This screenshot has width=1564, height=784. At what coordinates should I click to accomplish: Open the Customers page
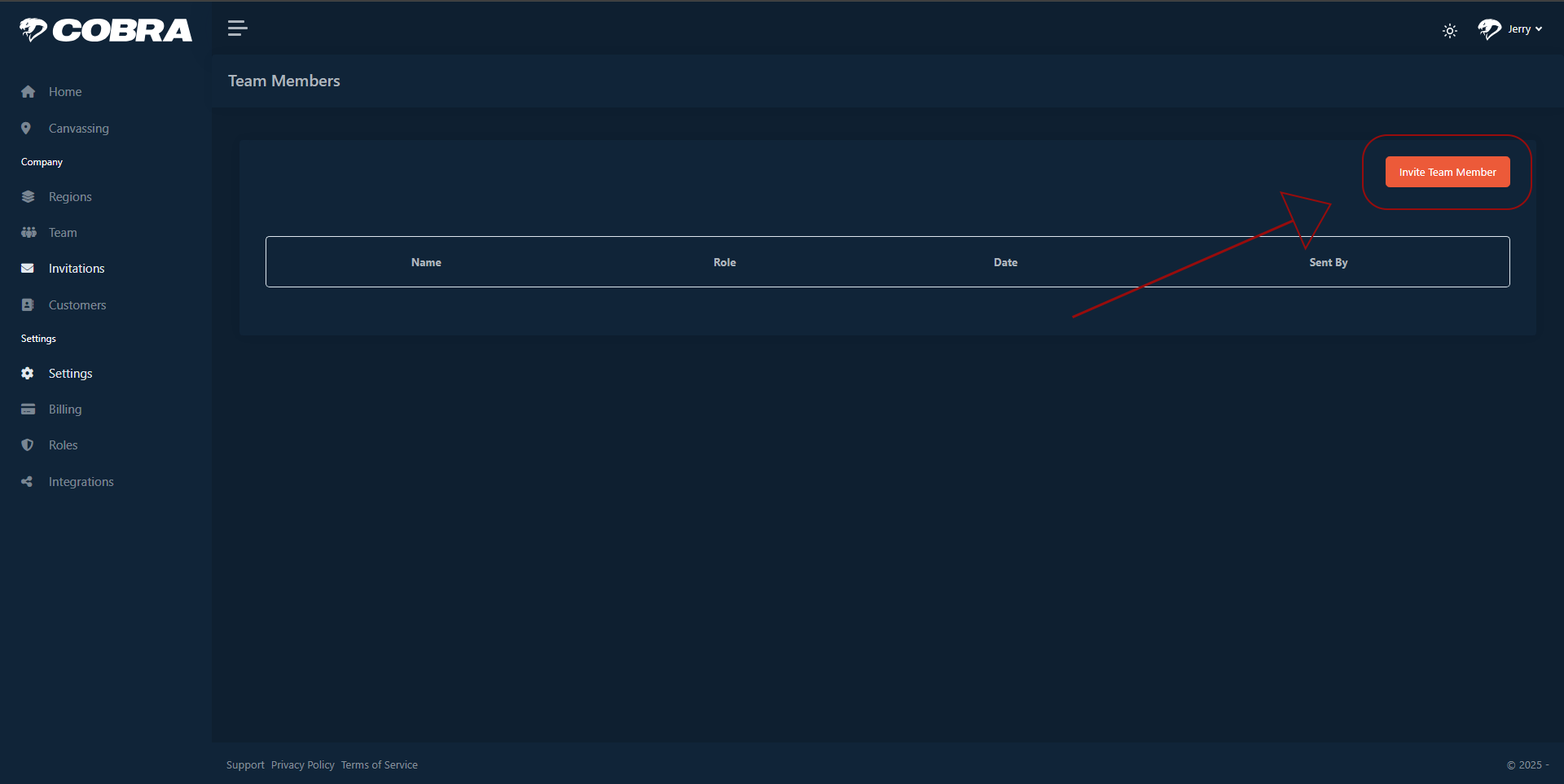pos(77,305)
